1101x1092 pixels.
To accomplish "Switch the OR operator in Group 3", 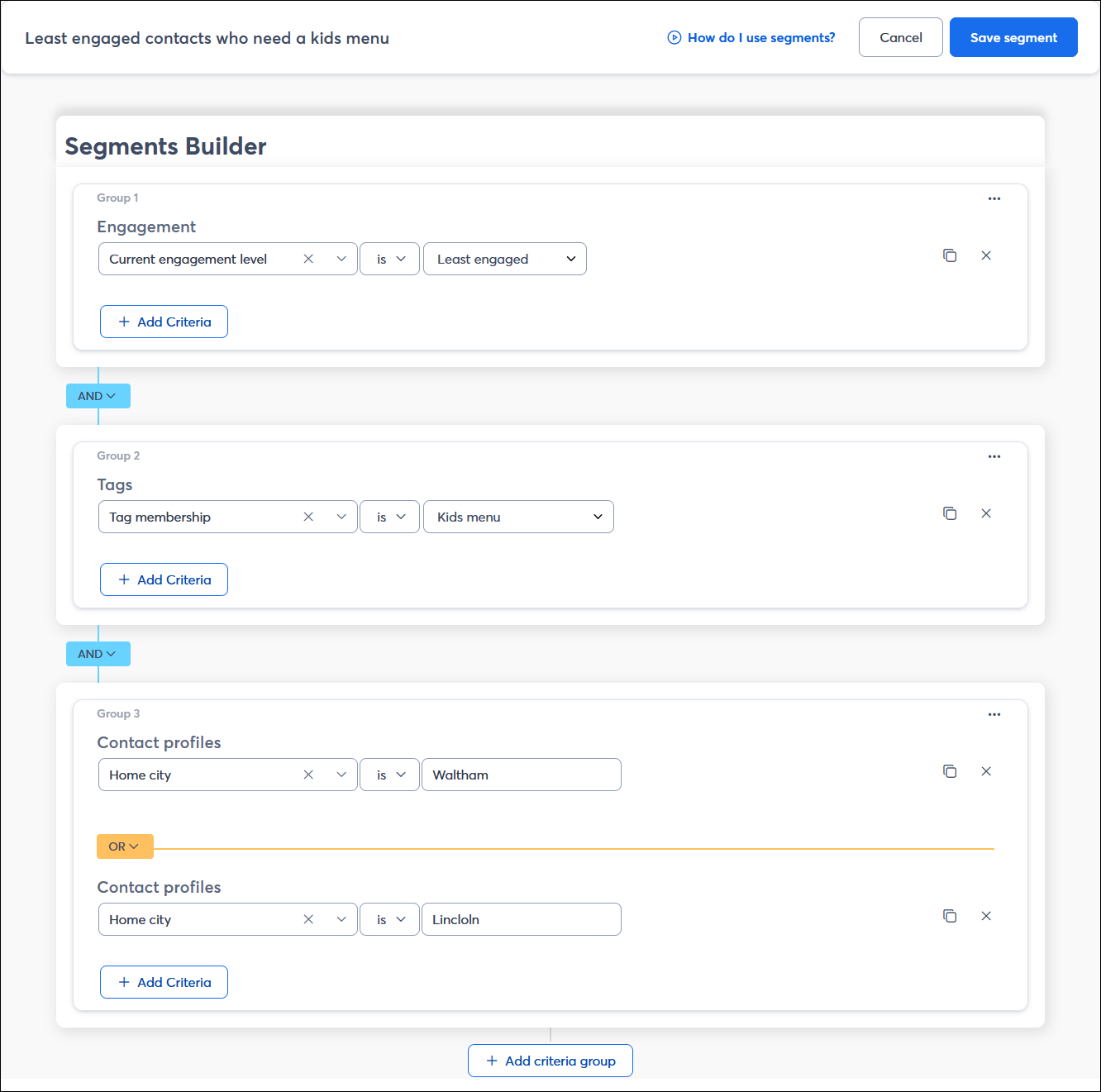I will click(x=124, y=846).
